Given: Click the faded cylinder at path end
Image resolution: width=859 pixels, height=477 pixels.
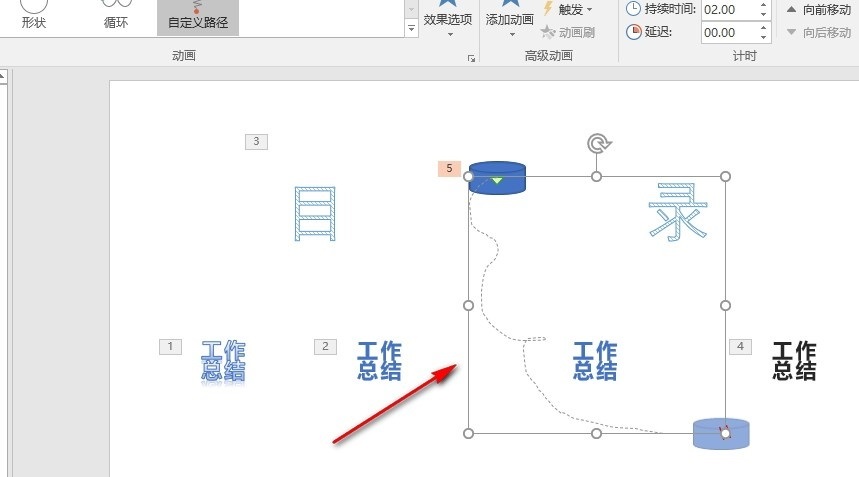Looking at the screenshot, I should coord(721,433).
